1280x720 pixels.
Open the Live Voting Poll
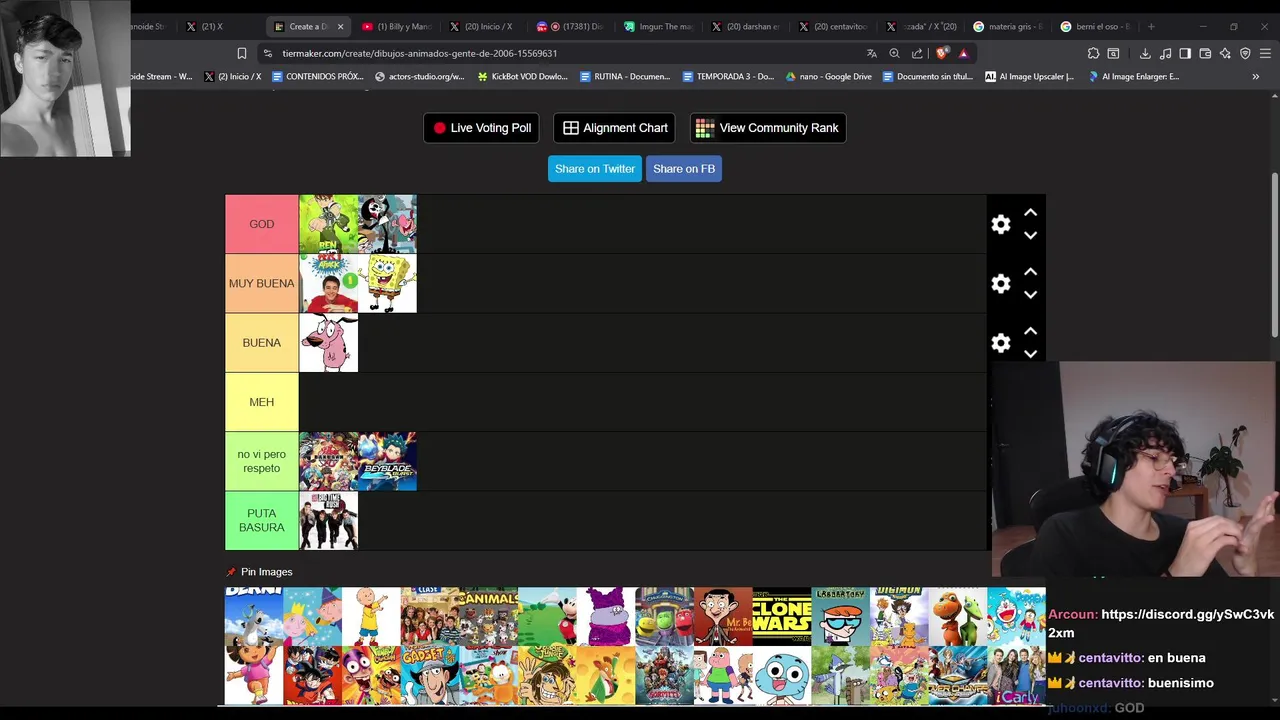tap(481, 128)
